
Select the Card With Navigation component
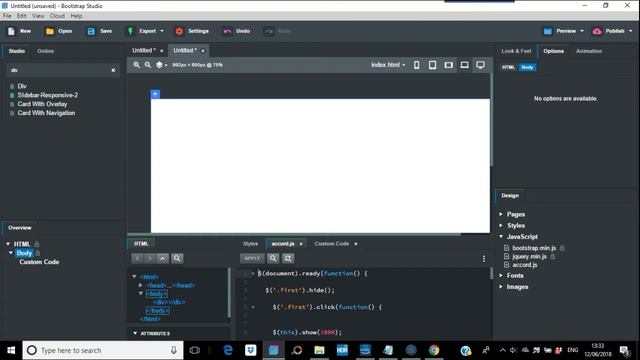pyautogui.click(x=46, y=113)
